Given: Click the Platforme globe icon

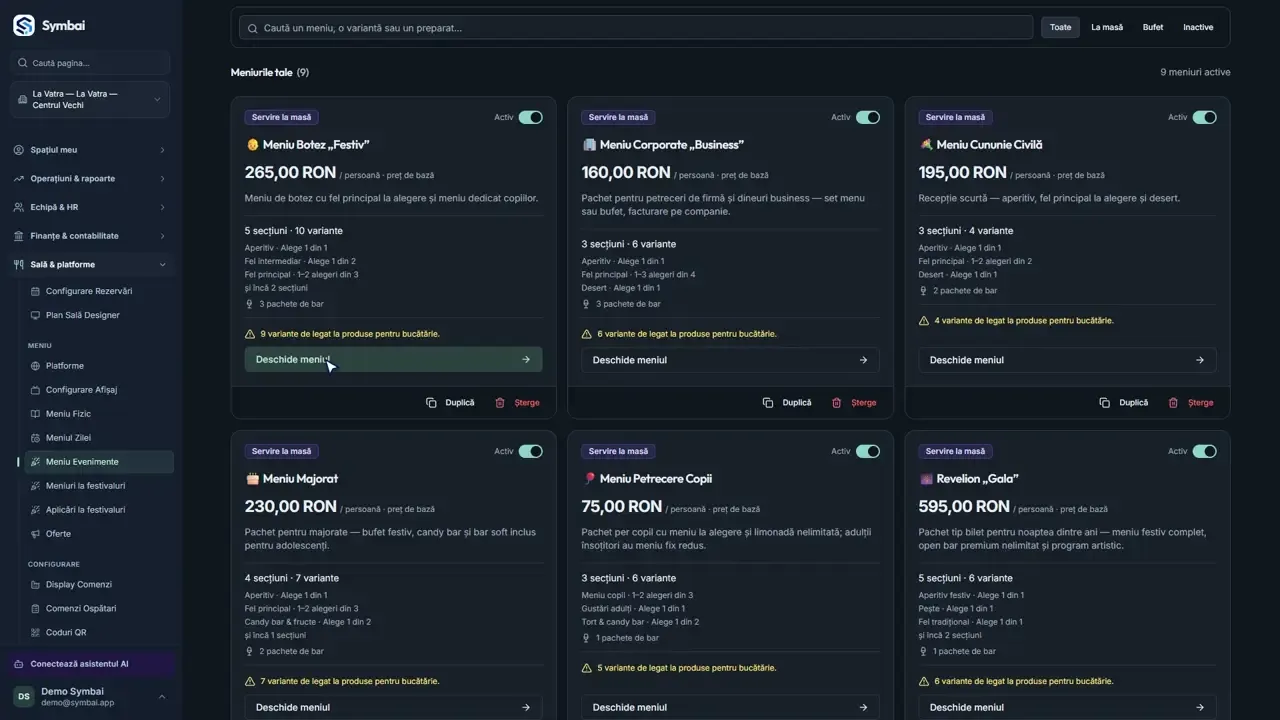Looking at the screenshot, I should (x=36, y=366).
